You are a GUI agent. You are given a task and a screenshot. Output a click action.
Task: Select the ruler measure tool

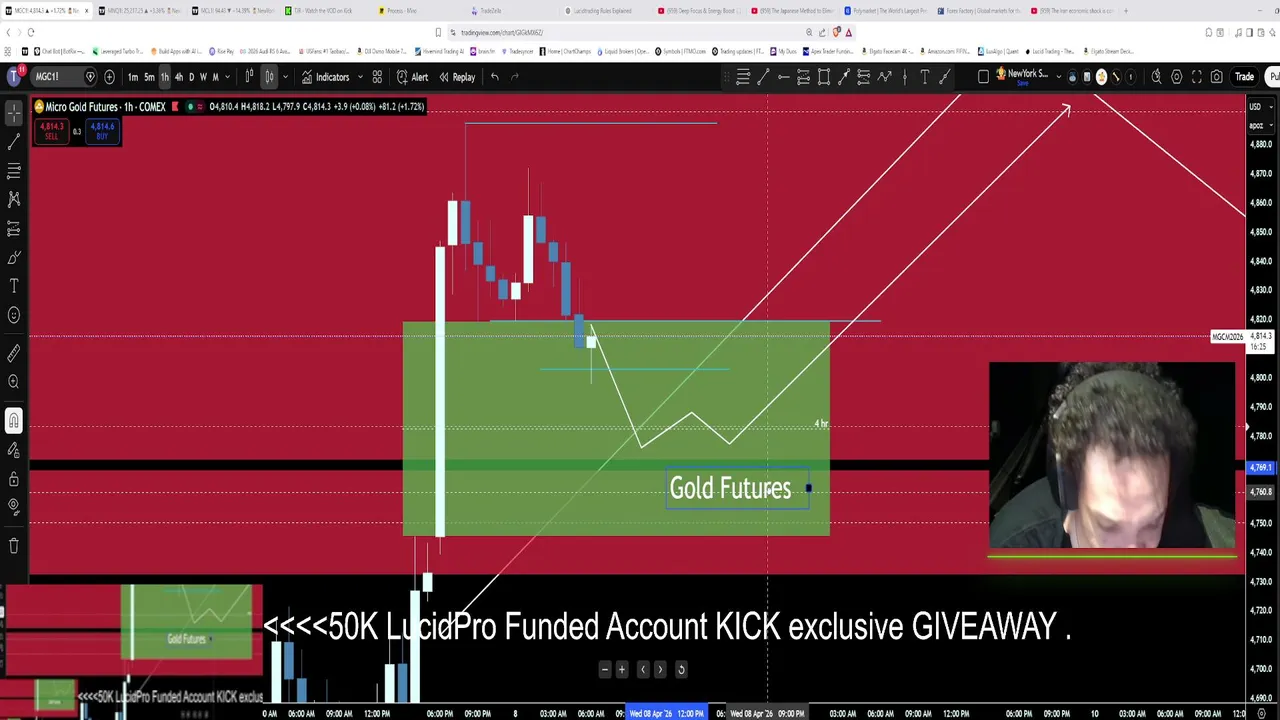14,353
